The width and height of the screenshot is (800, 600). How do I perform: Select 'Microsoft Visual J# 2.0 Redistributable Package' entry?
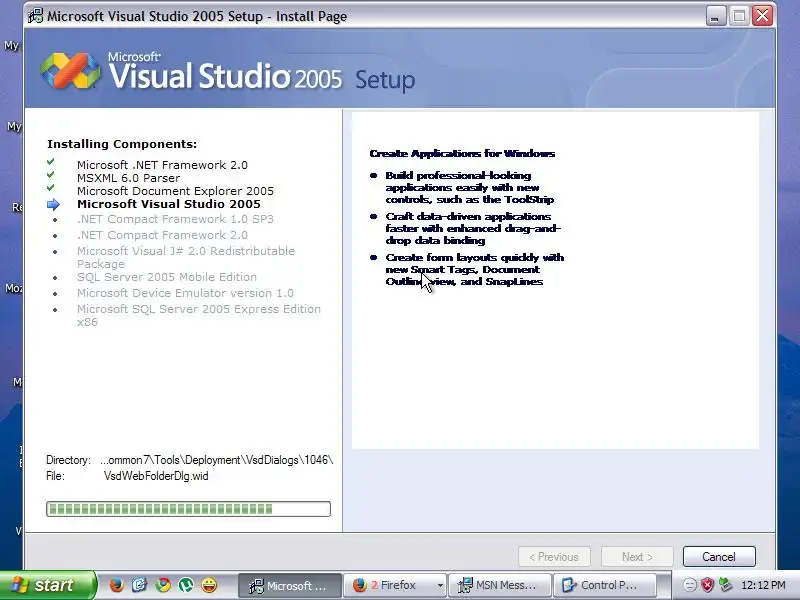(x=186, y=257)
